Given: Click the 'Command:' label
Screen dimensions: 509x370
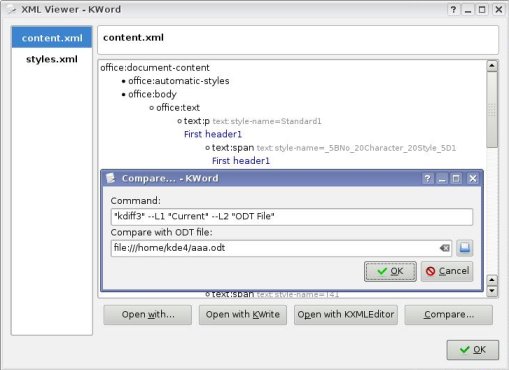Looking at the screenshot, I should point(136,201).
